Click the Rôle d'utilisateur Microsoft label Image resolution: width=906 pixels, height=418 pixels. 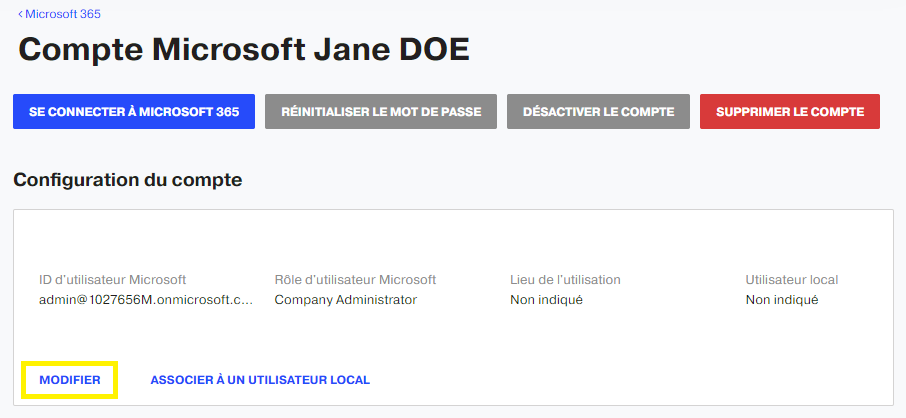pyautogui.click(x=355, y=280)
